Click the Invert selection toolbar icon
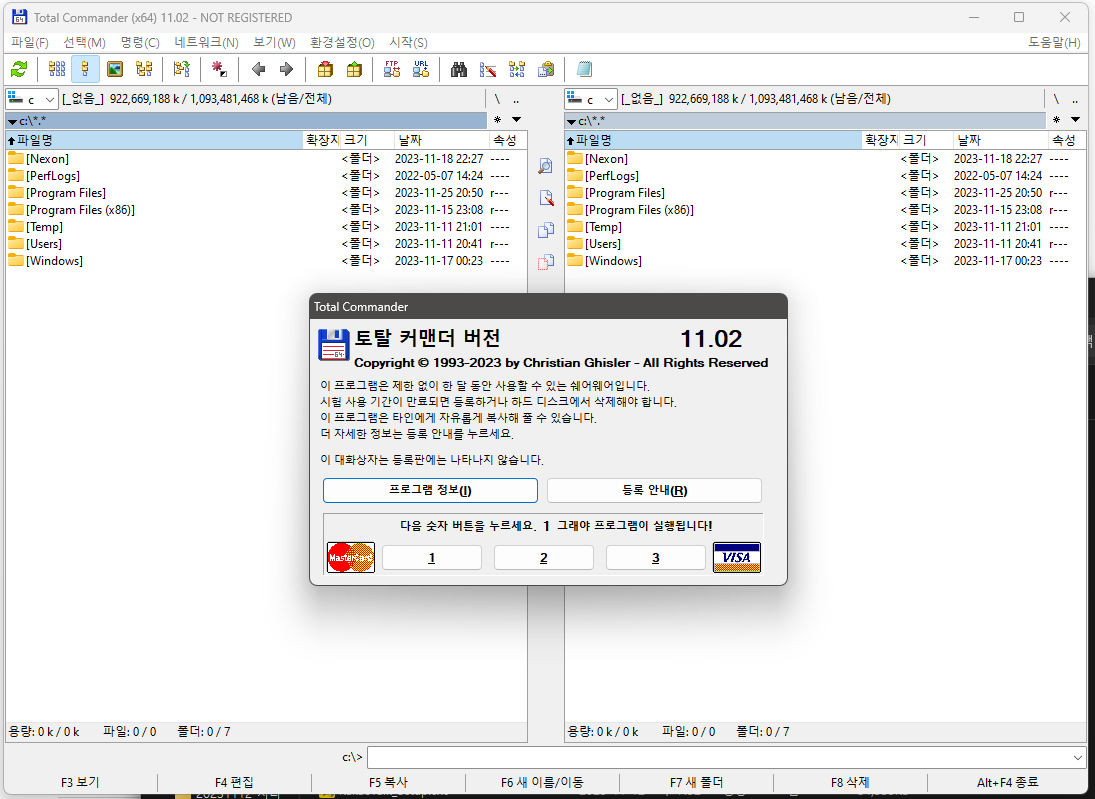1095x799 pixels. (182, 69)
